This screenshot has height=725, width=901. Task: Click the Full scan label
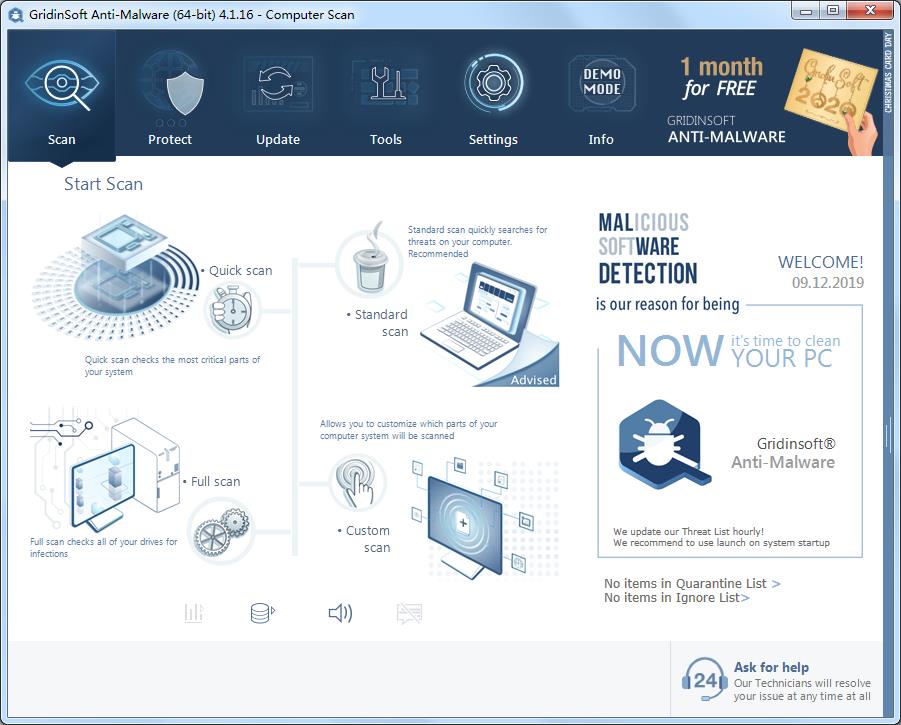(215, 481)
